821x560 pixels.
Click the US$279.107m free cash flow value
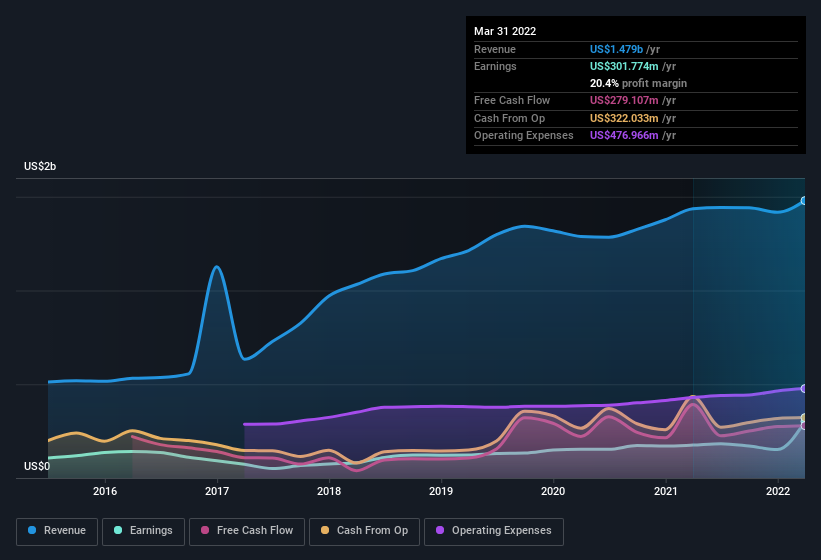(x=624, y=100)
